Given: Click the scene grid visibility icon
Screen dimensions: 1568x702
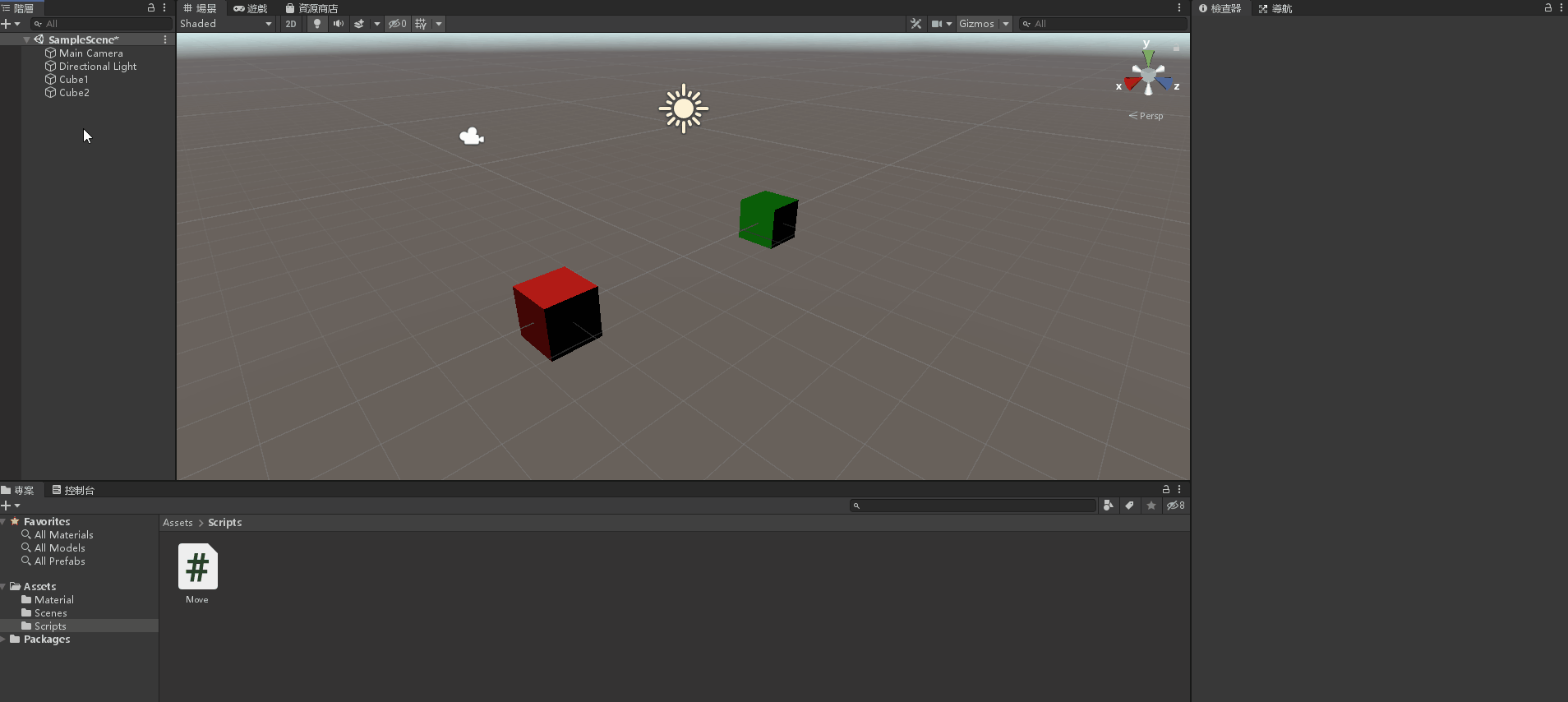Looking at the screenshot, I should [421, 24].
